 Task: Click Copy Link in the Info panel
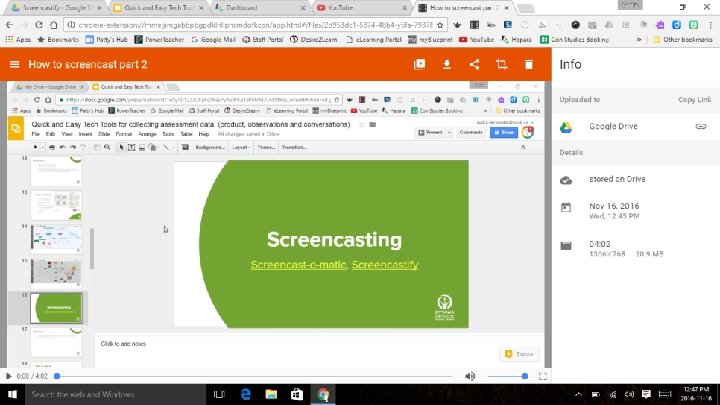[x=694, y=100]
